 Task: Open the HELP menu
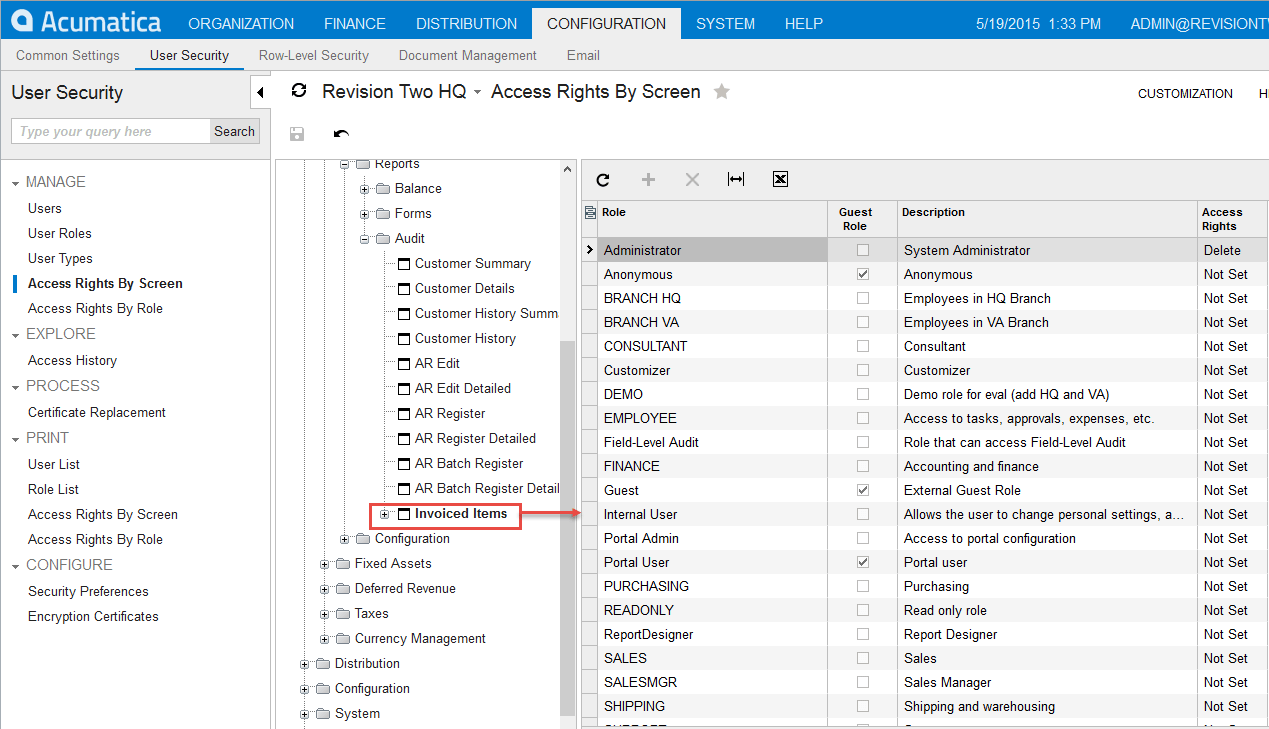pyautogui.click(x=804, y=23)
